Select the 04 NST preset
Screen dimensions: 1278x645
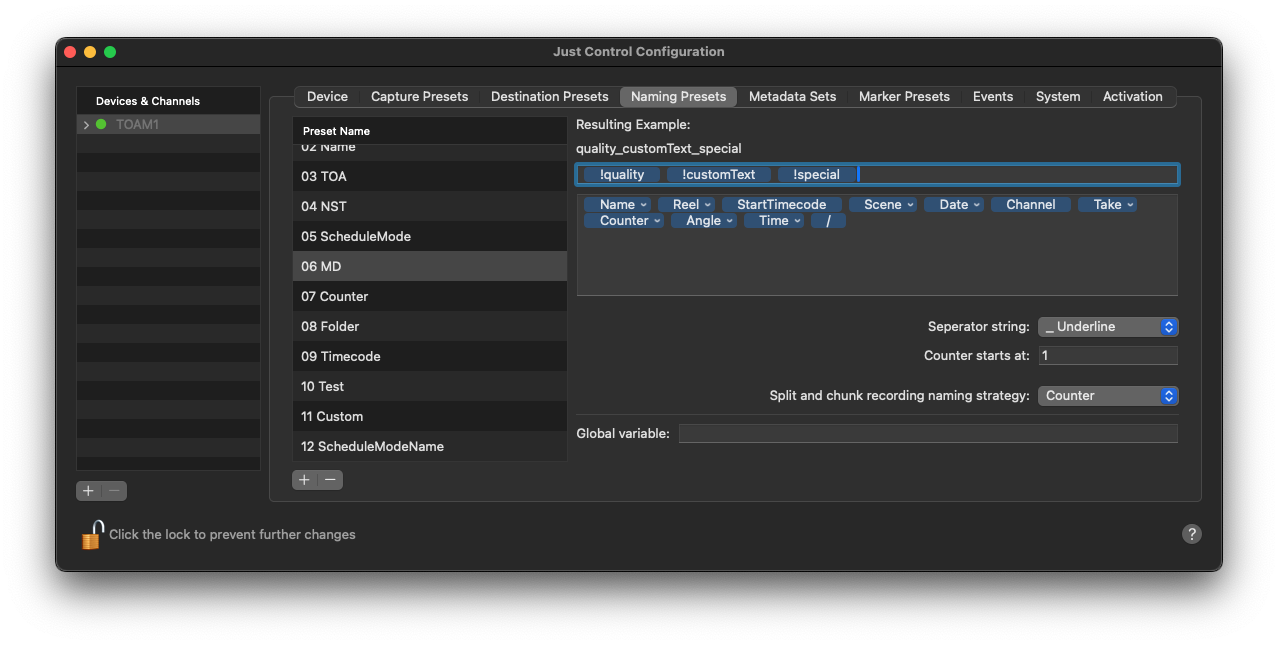tap(430, 206)
